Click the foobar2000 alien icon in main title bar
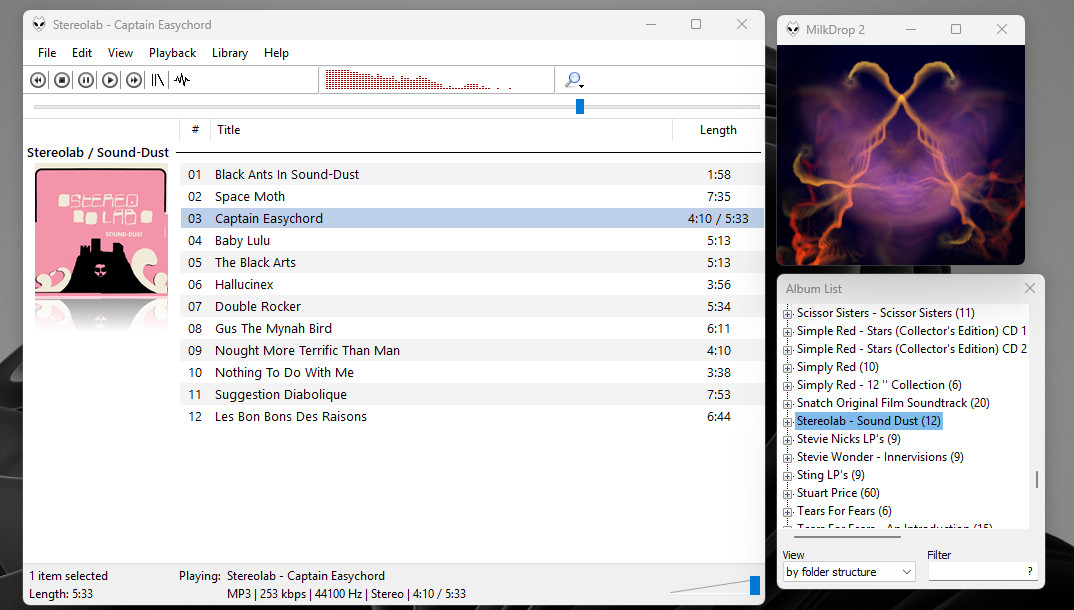This screenshot has width=1074, height=610. point(39,25)
